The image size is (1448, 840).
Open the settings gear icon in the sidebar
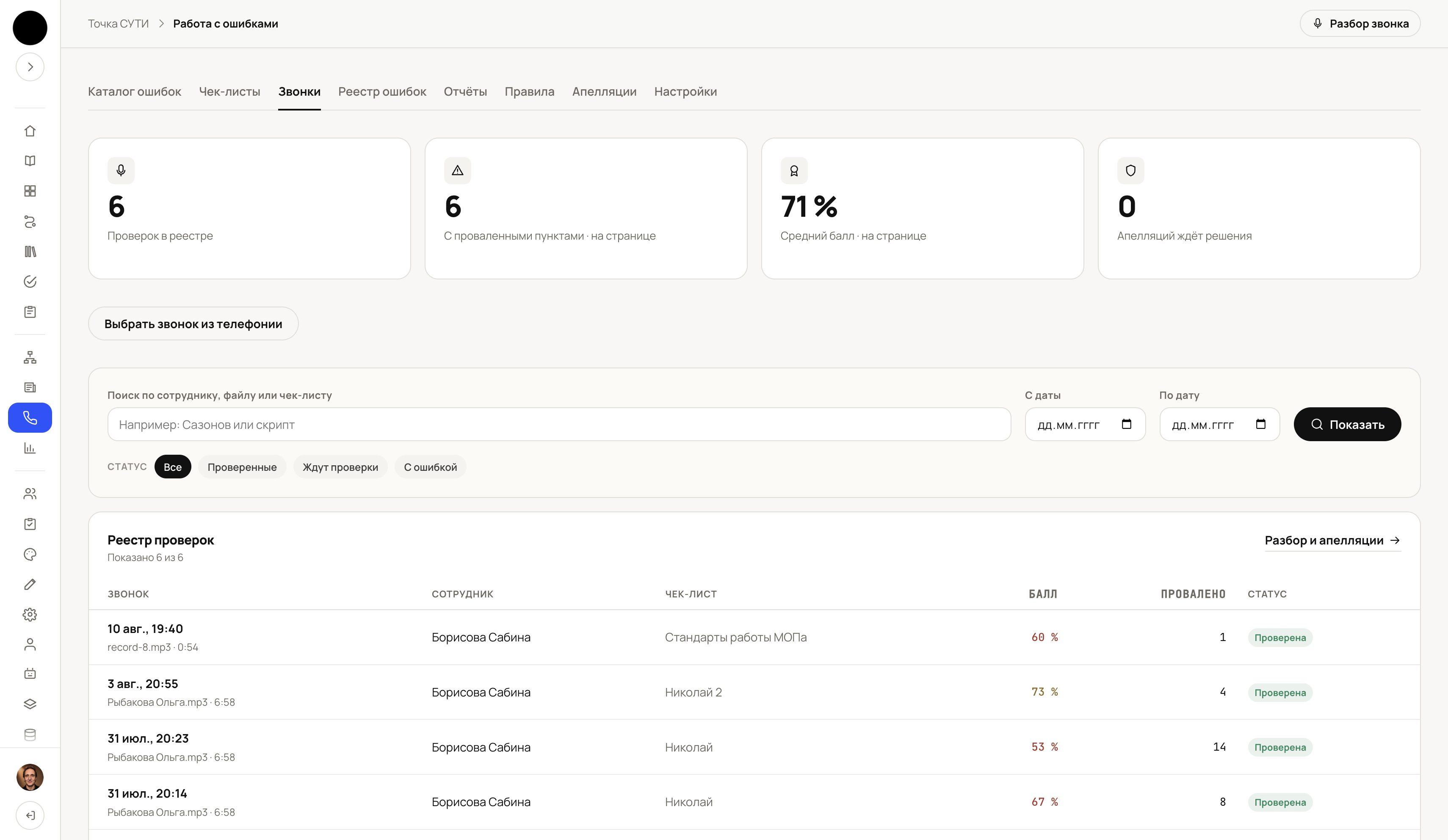(x=30, y=615)
